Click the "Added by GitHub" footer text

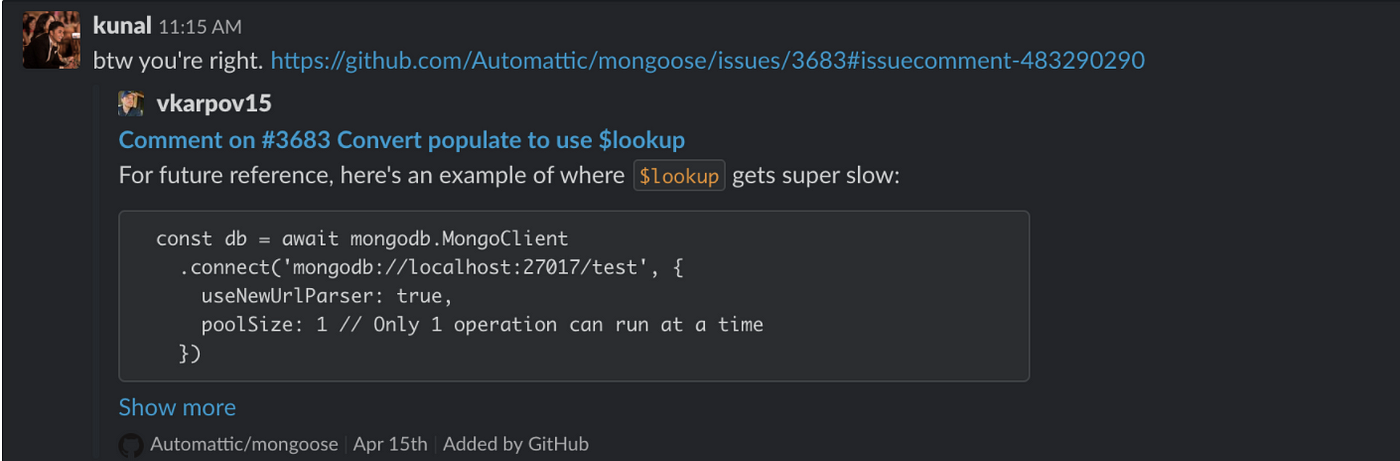pyautogui.click(x=516, y=444)
